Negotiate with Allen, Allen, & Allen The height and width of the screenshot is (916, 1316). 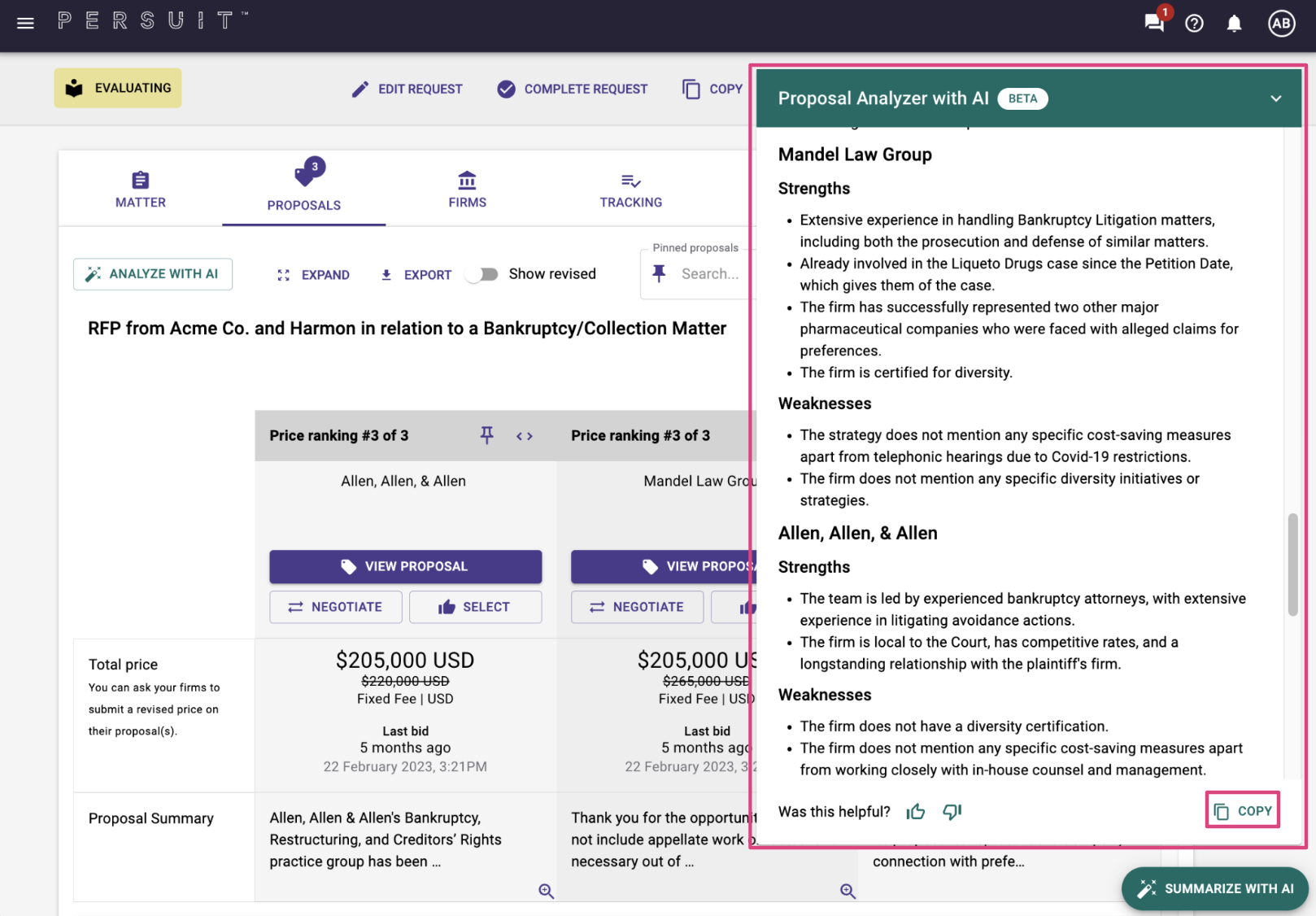pos(336,607)
